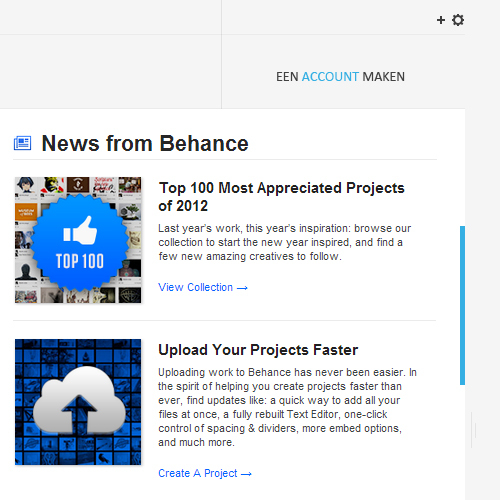This screenshot has width=500, height=500.
Task: Click the thumbs-up icon on the blue badge
Action: pos(80,230)
